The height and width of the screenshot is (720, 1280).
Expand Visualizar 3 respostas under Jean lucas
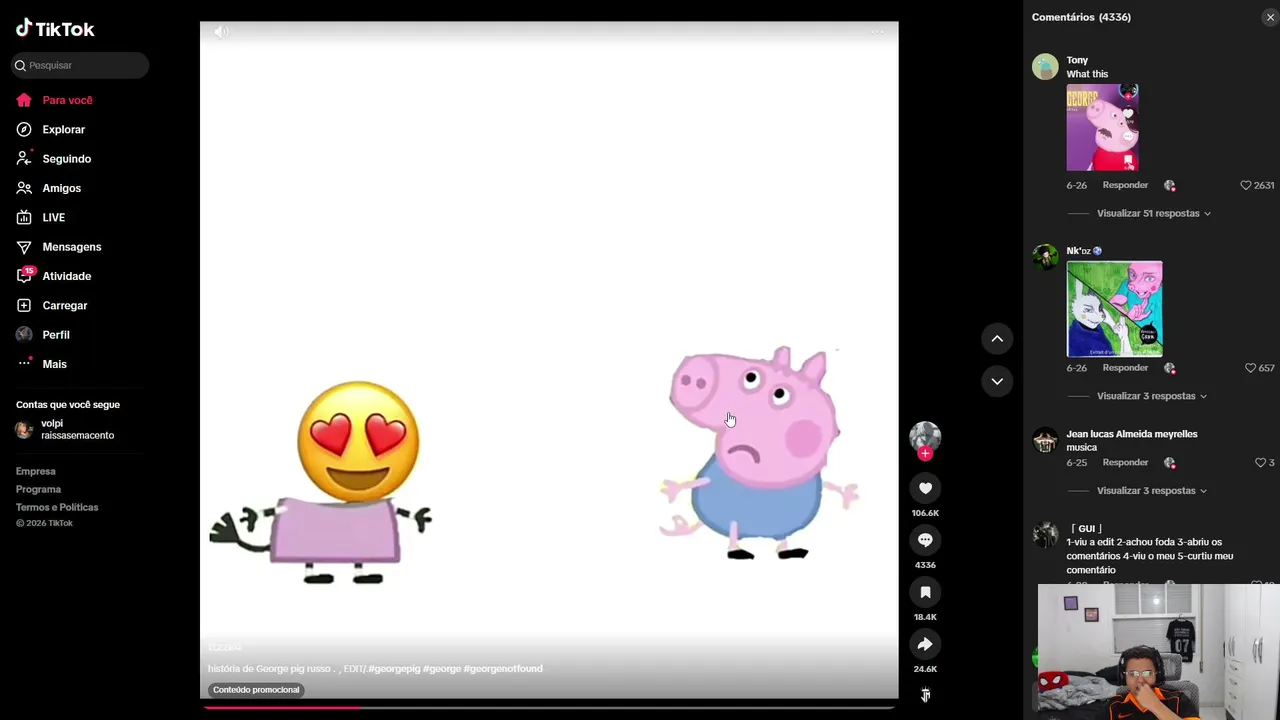click(x=1151, y=491)
